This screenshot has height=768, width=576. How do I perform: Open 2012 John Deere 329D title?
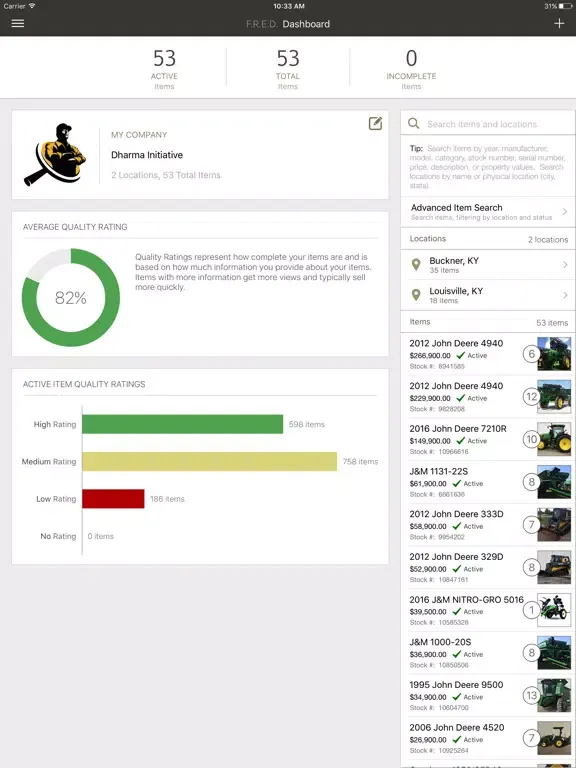pyautogui.click(x=456, y=556)
